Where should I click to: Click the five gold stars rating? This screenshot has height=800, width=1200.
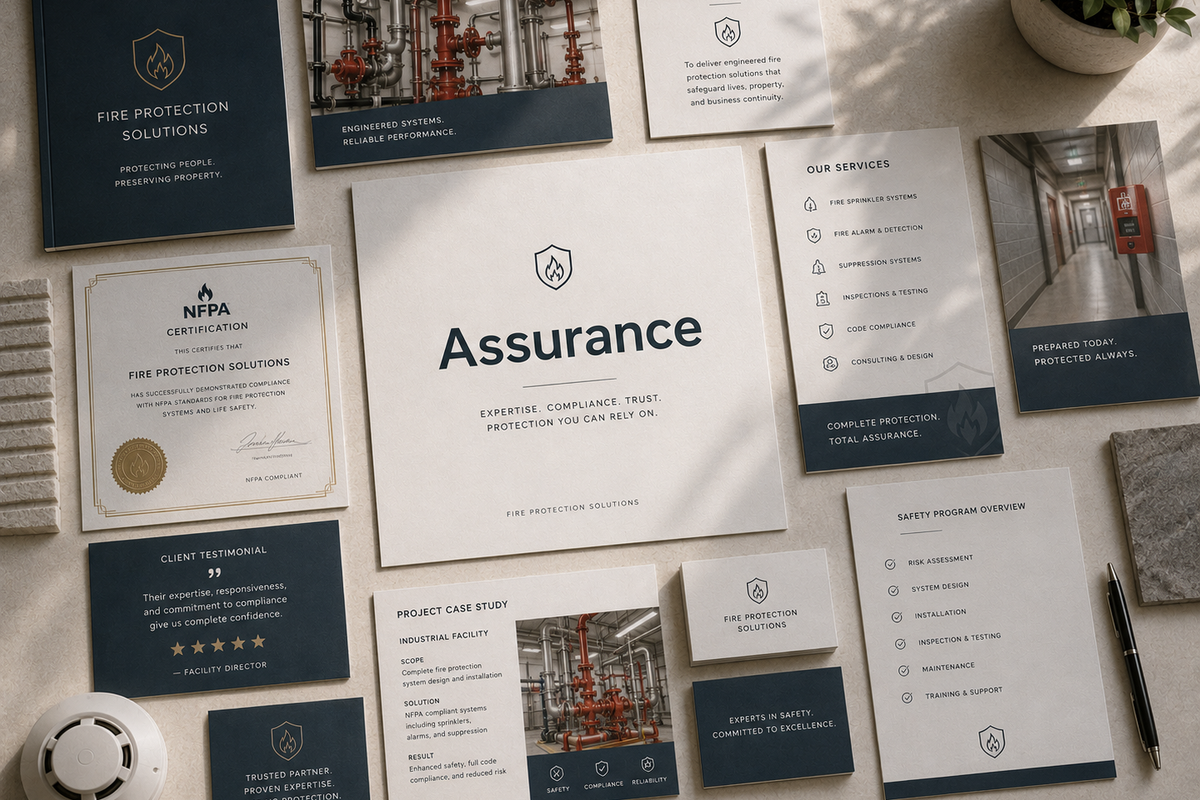click(x=218, y=644)
